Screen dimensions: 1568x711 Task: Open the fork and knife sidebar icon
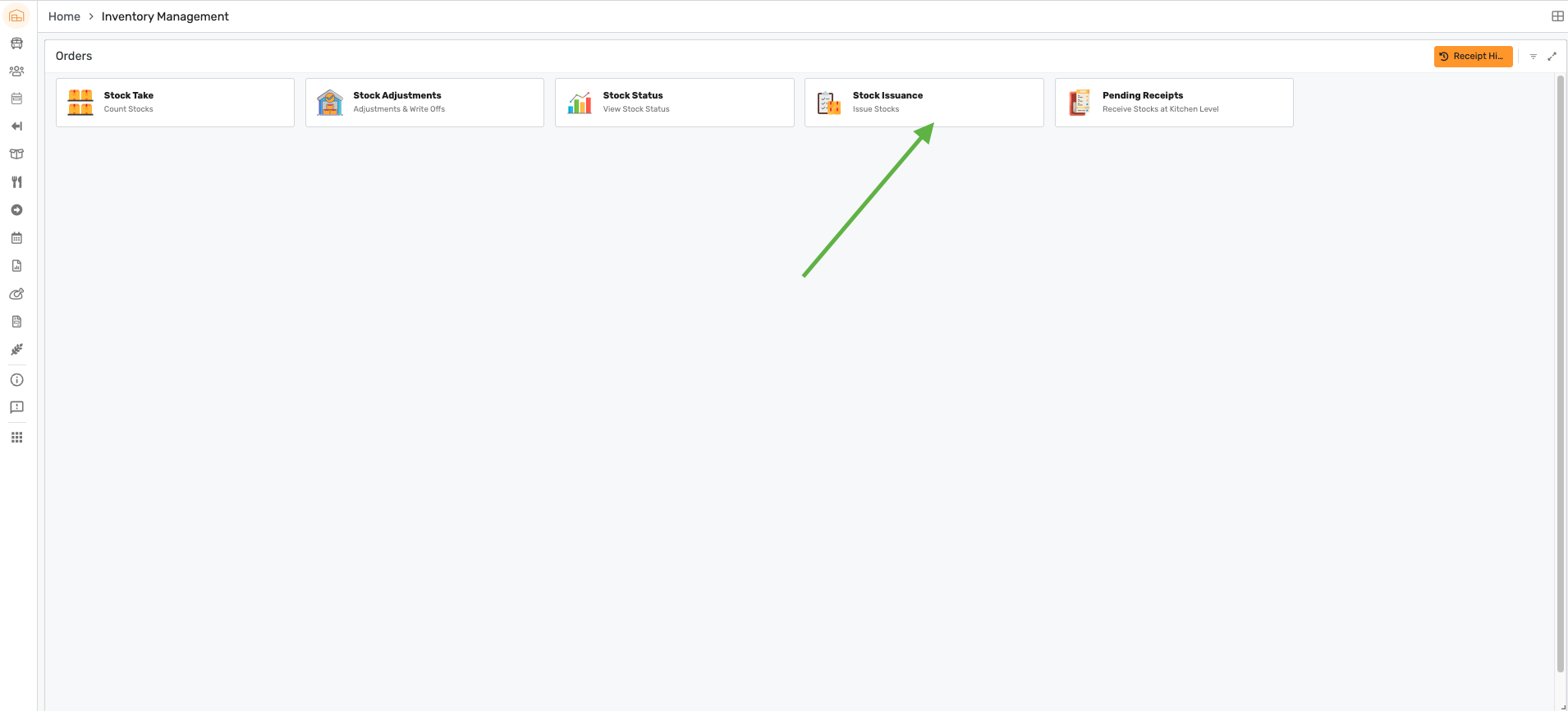pos(16,182)
